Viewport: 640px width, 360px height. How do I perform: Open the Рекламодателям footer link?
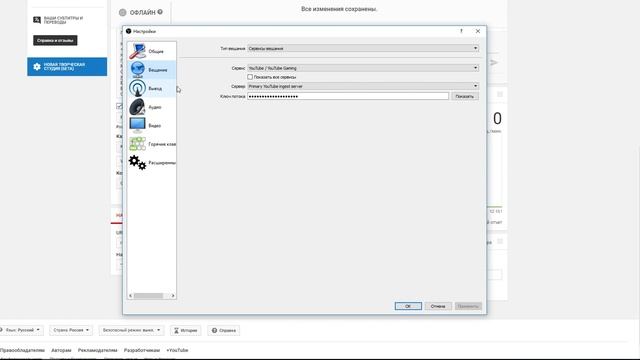[x=98, y=350]
